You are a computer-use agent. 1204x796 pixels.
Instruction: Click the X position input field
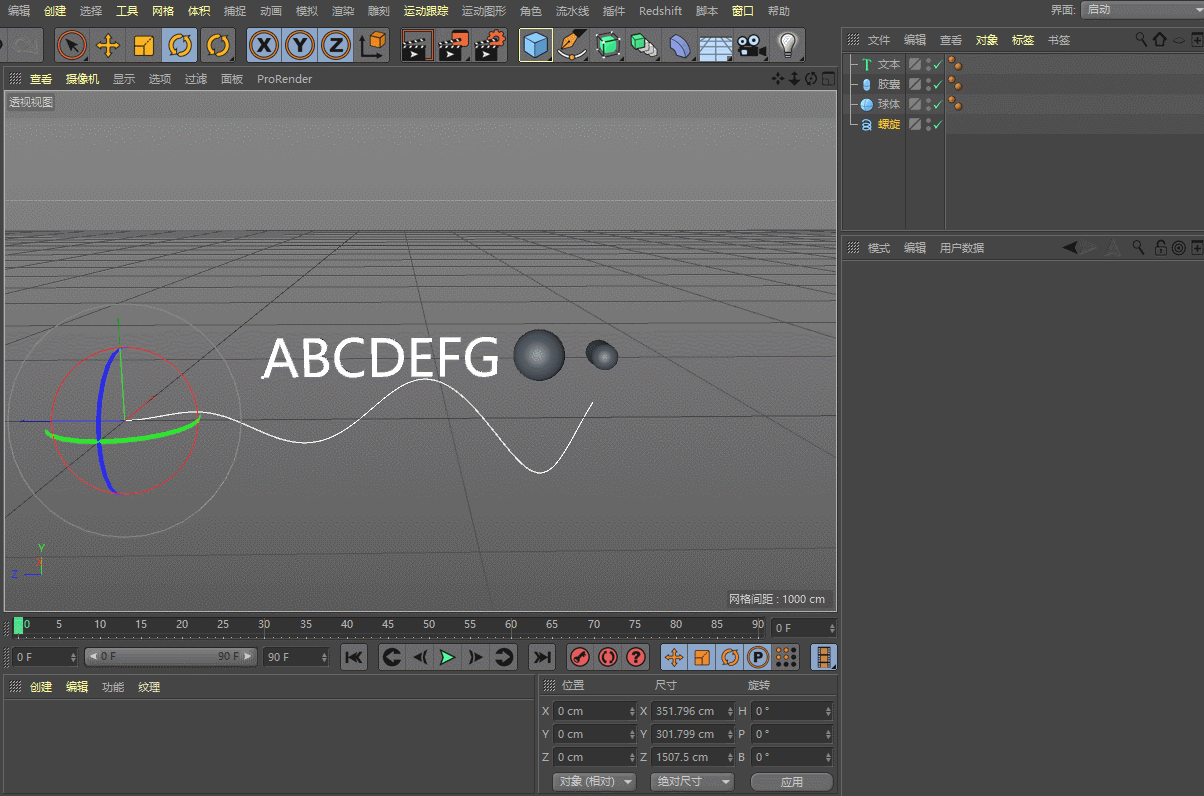tap(595, 710)
